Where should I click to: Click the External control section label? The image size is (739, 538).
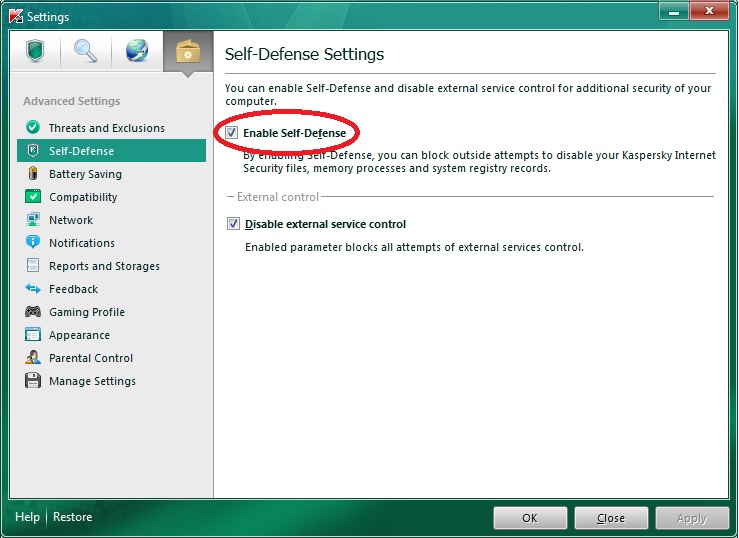(x=278, y=196)
